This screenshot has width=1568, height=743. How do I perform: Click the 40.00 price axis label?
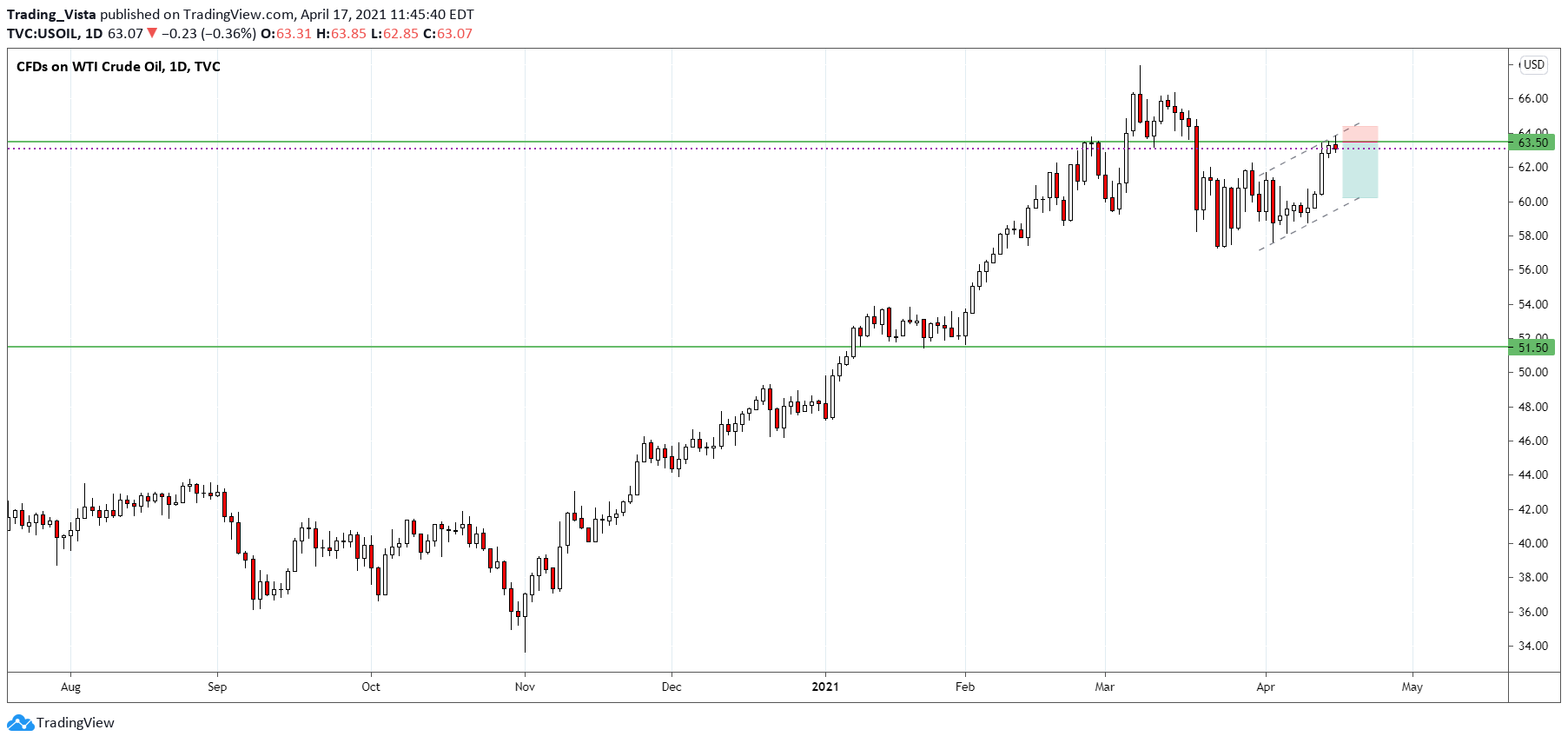tap(1533, 543)
